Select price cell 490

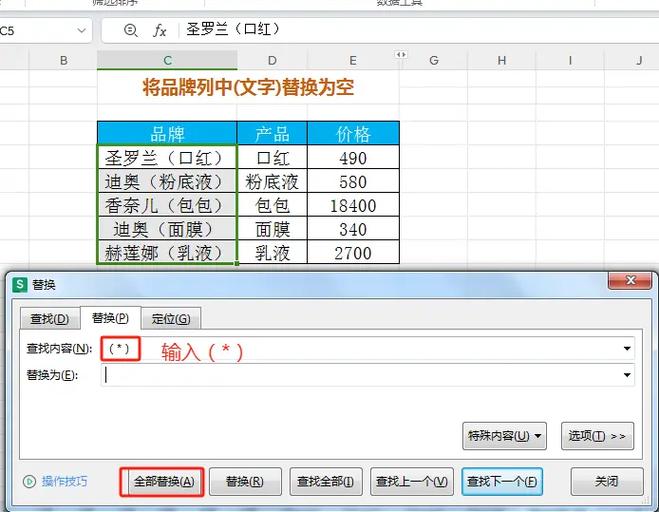(353, 157)
